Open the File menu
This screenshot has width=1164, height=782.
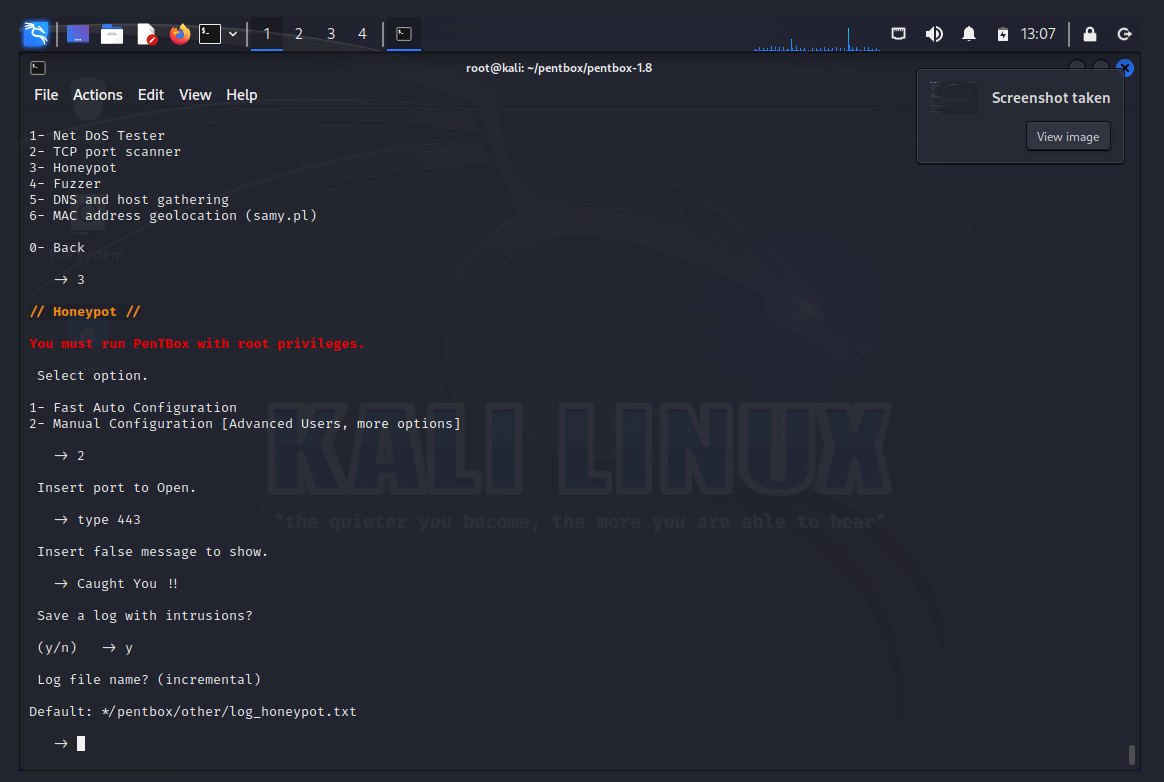click(46, 95)
